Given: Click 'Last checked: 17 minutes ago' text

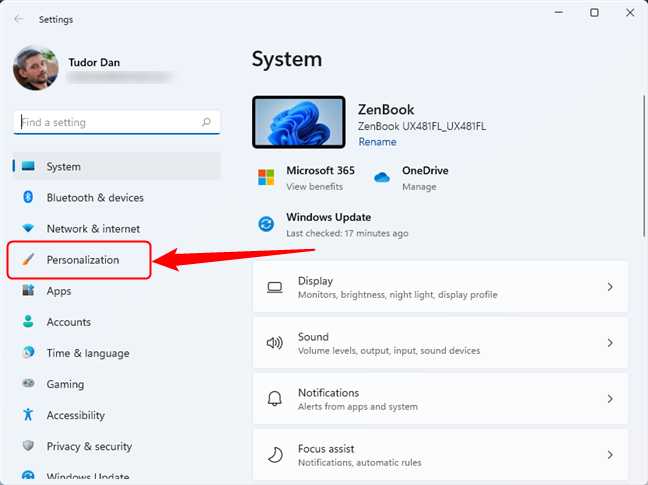Looking at the screenshot, I should [x=347, y=233].
